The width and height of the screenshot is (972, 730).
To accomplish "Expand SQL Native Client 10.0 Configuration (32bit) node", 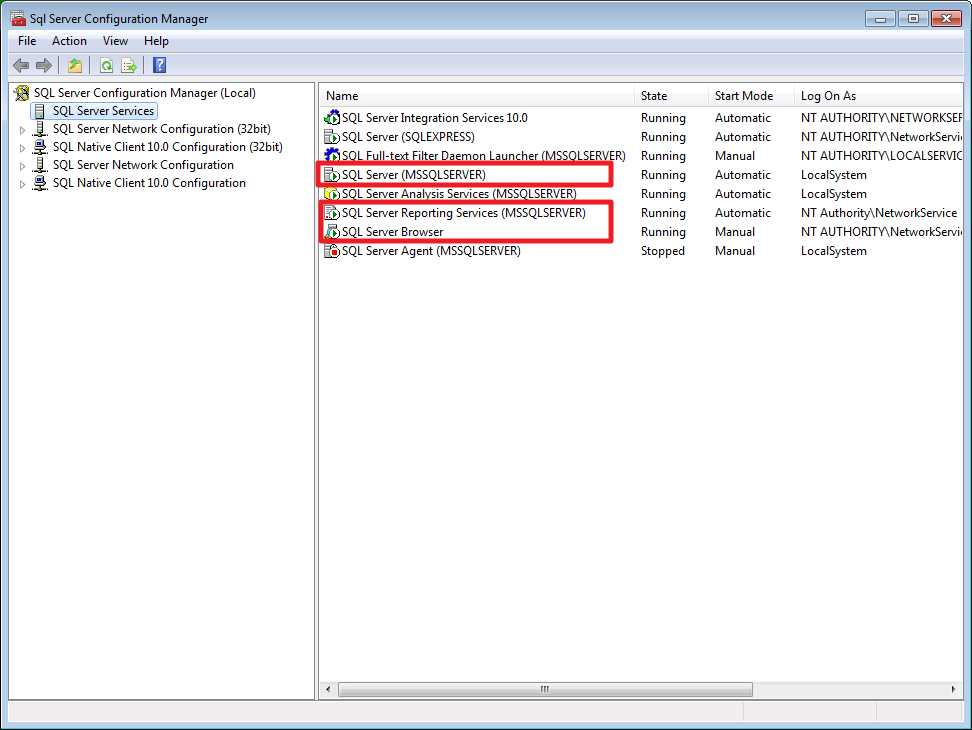I will [x=22, y=147].
